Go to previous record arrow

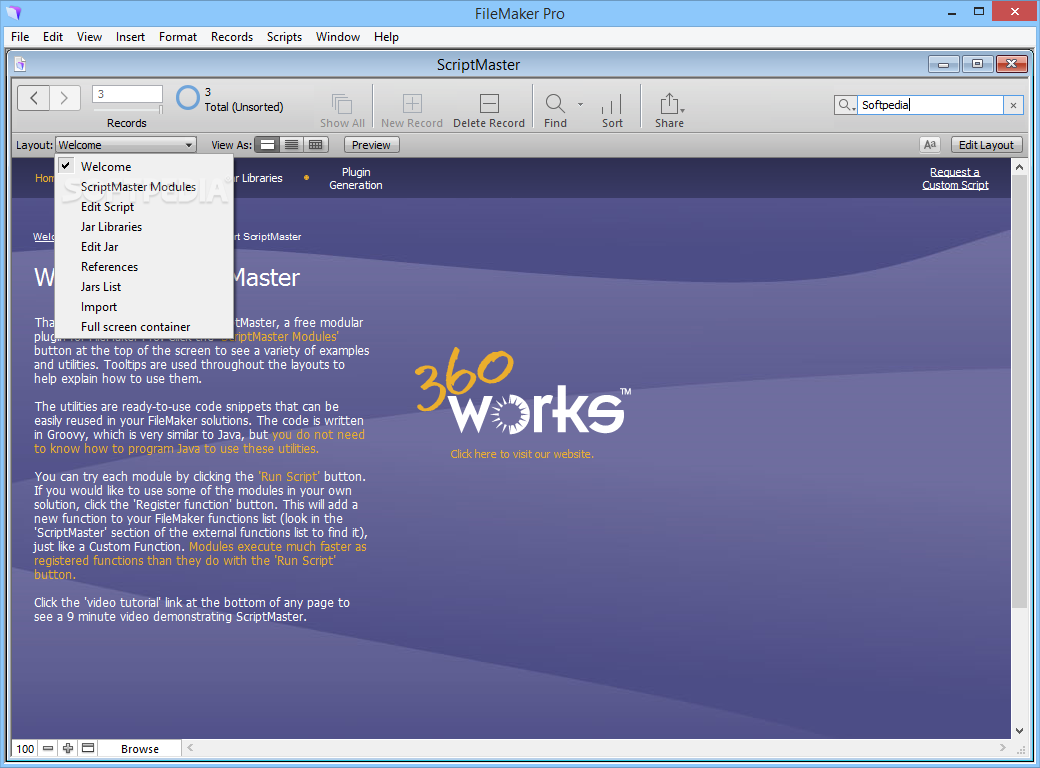pos(33,98)
